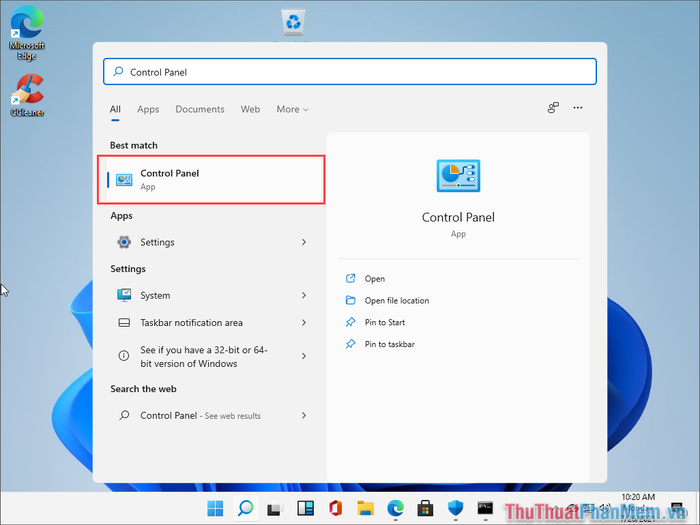The height and width of the screenshot is (525, 700).
Task: Click the Search magnifier in taskbar
Action: tap(245, 508)
